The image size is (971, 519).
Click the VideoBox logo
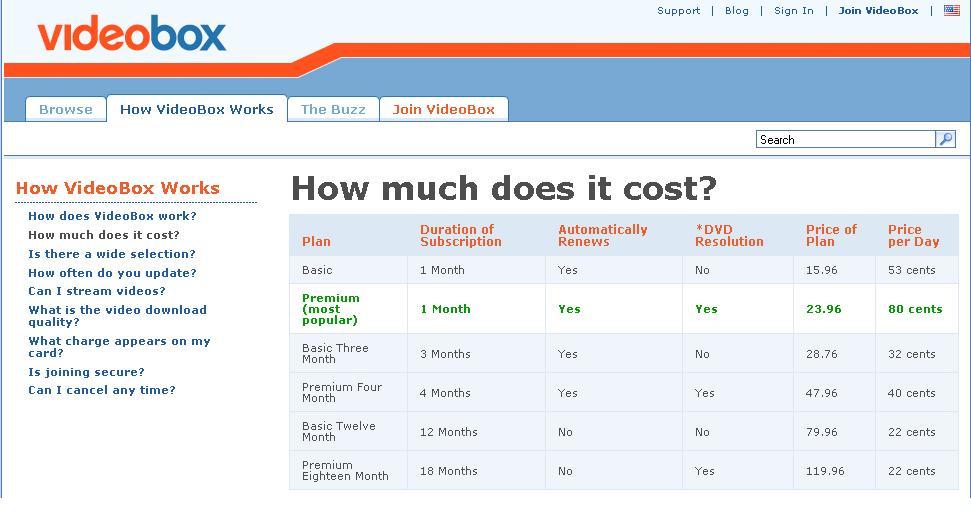132,33
